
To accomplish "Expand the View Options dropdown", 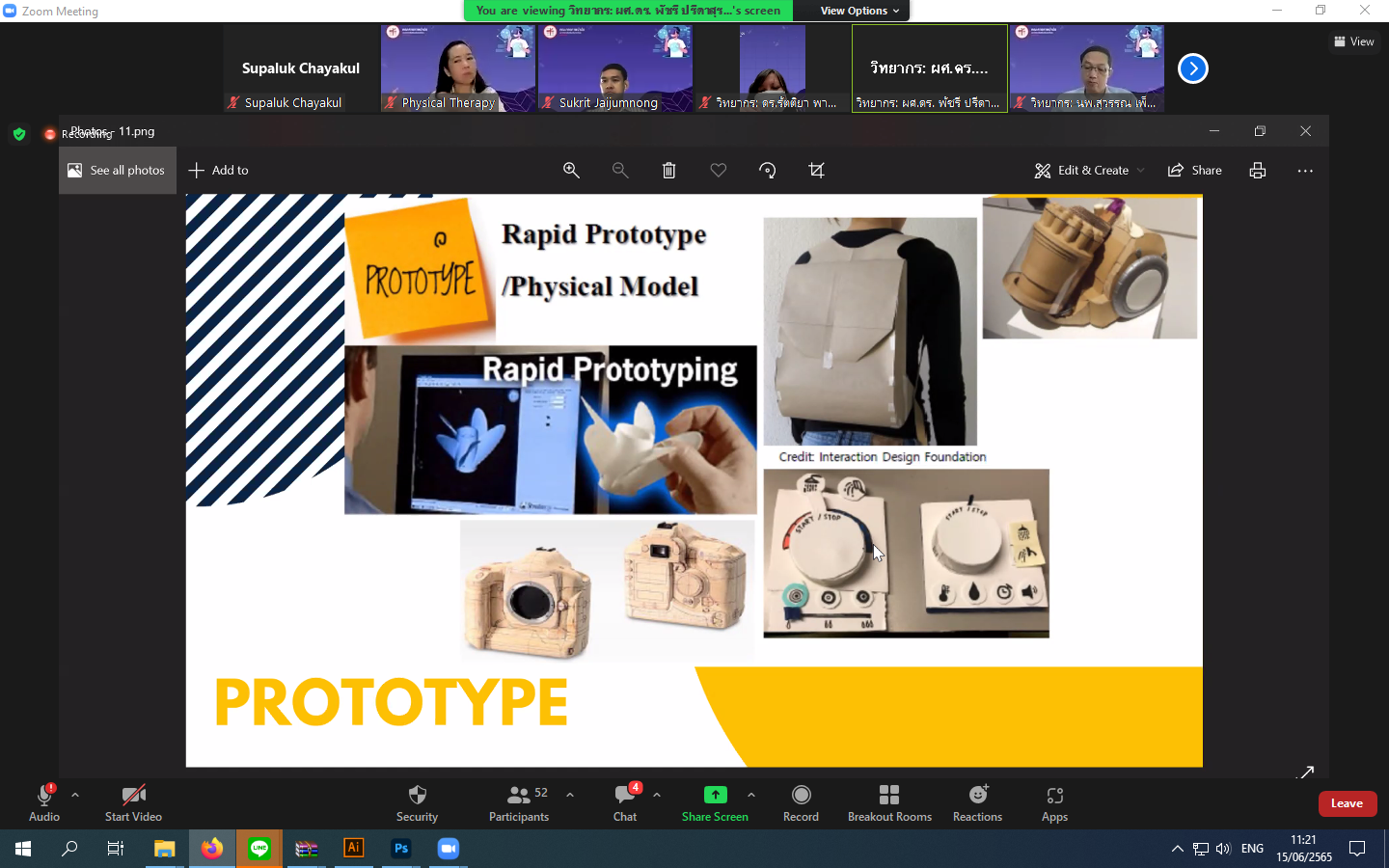I will 859,11.
